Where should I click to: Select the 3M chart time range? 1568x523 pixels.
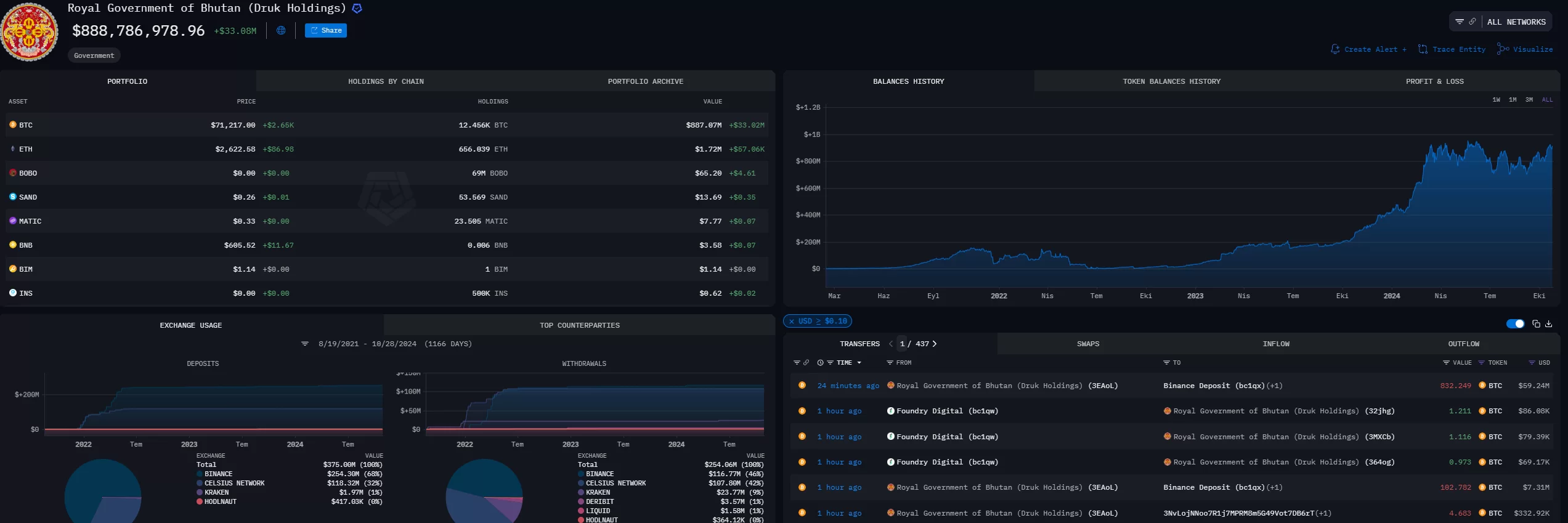tap(1529, 100)
